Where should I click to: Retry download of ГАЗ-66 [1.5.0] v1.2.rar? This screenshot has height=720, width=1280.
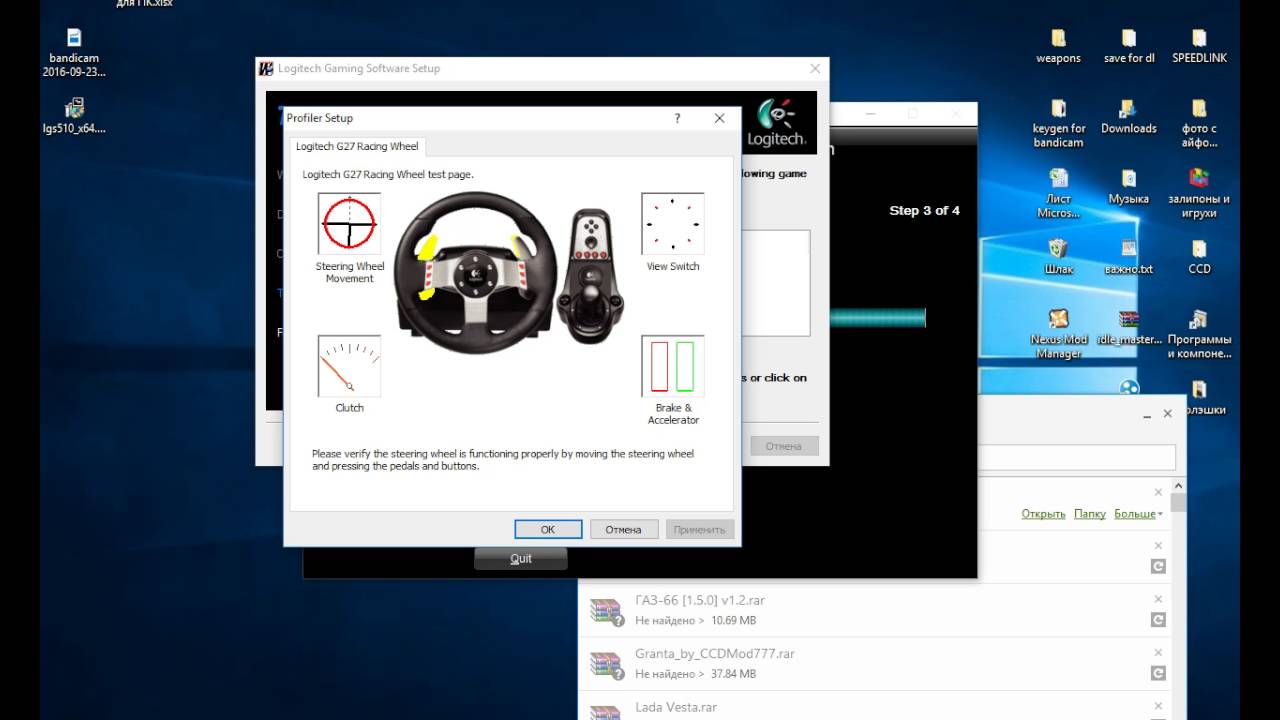(x=1158, y=620)
